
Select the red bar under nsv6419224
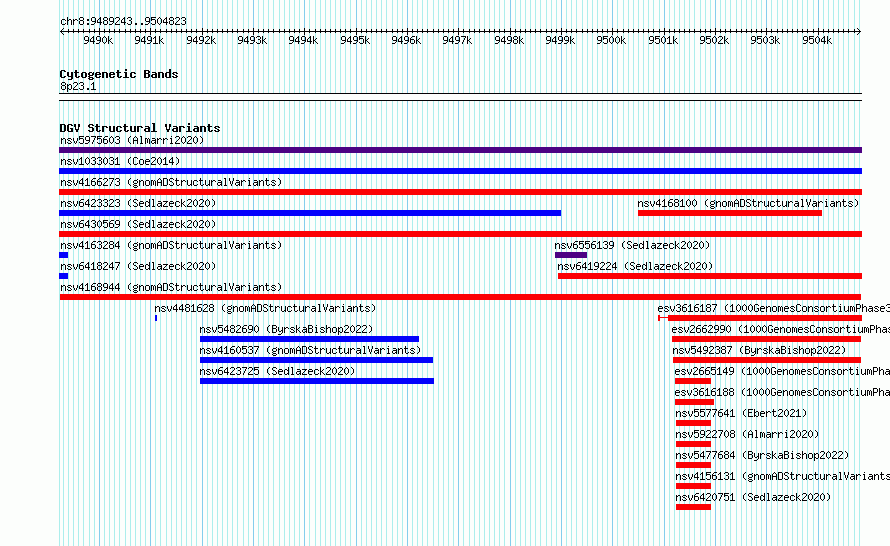[710, 276]
